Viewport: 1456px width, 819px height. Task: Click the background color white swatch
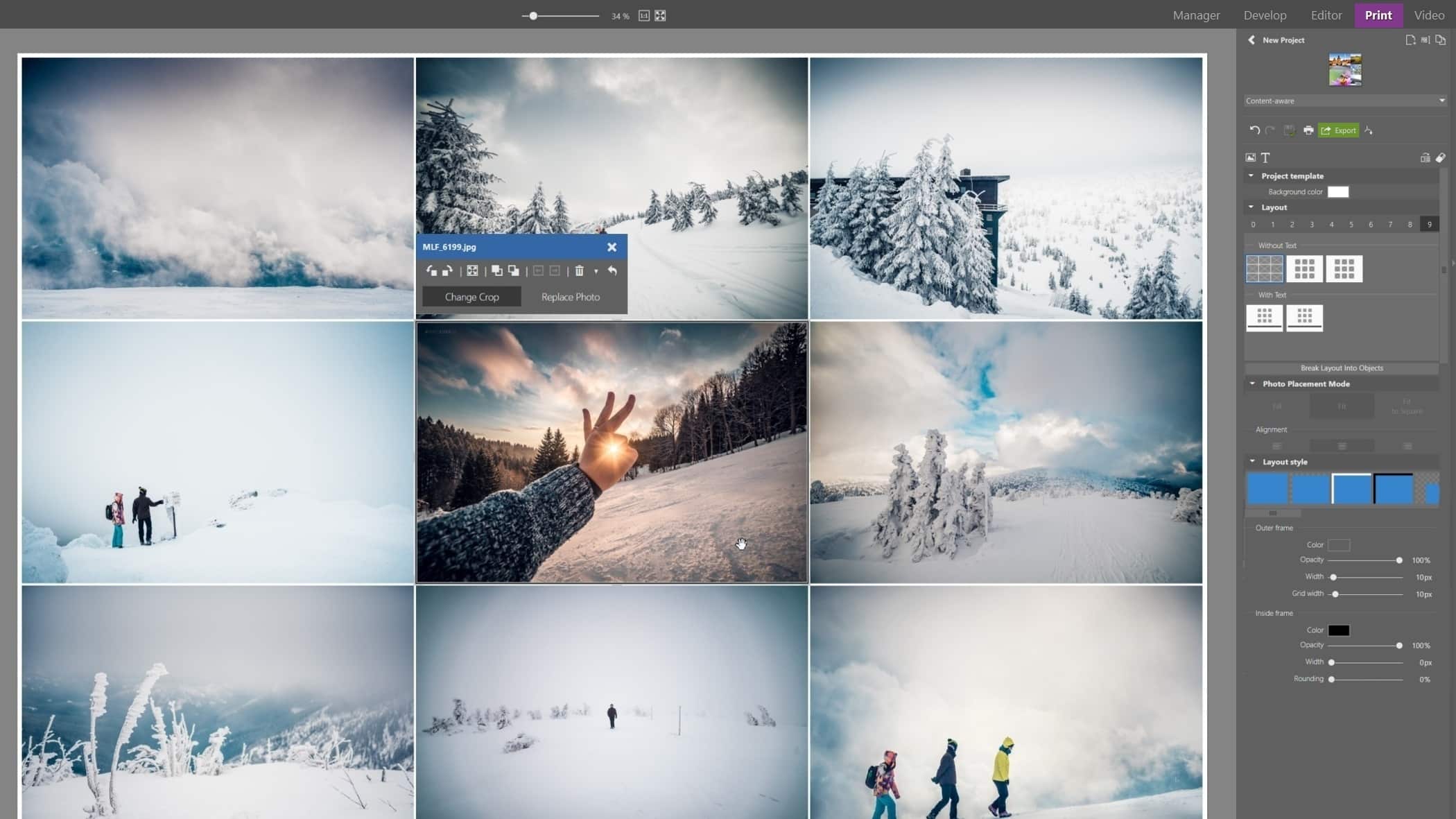pyautogui.click(x=1337, y=192)
